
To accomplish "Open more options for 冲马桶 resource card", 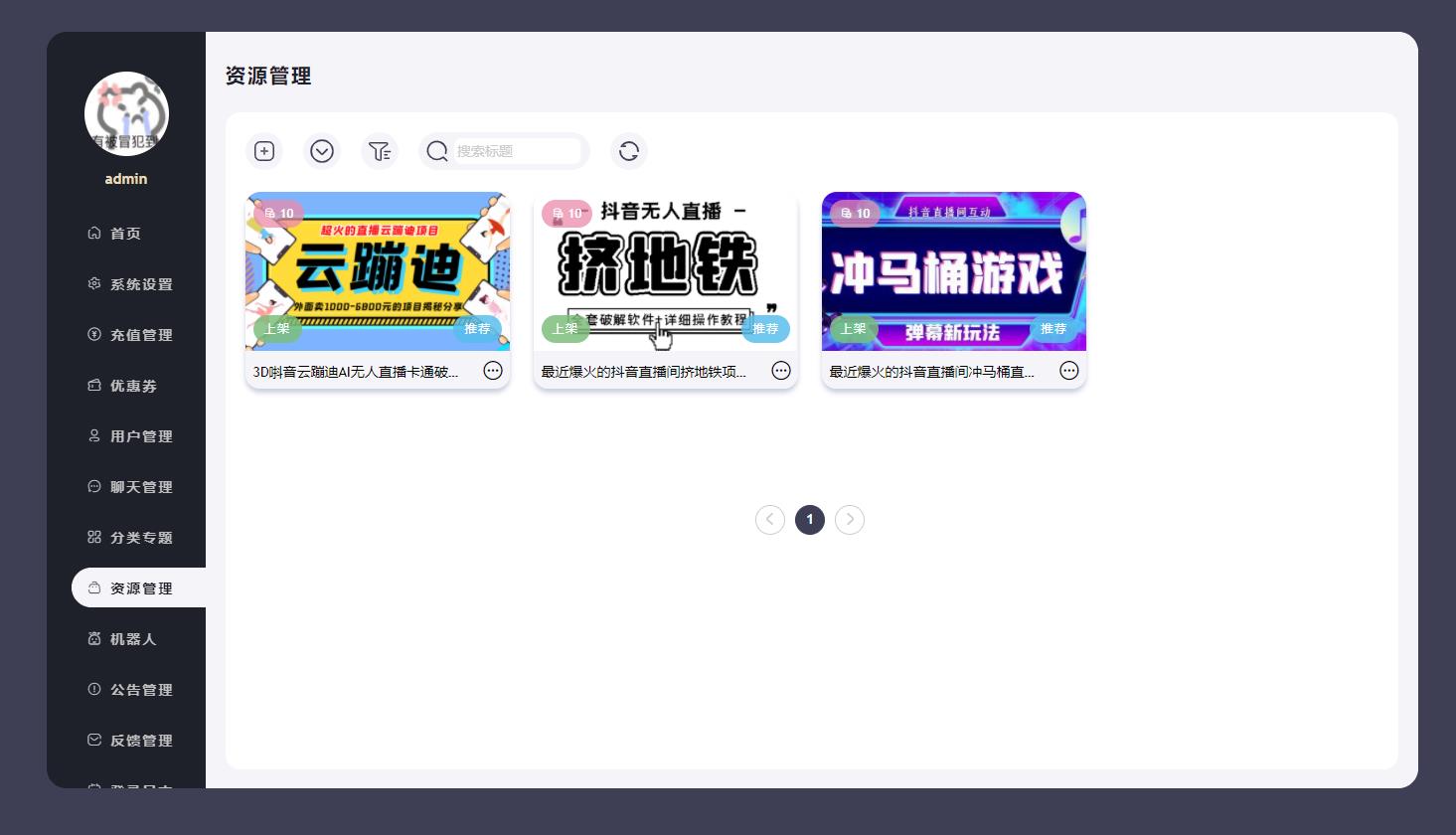I will (x=1069, y=371).
